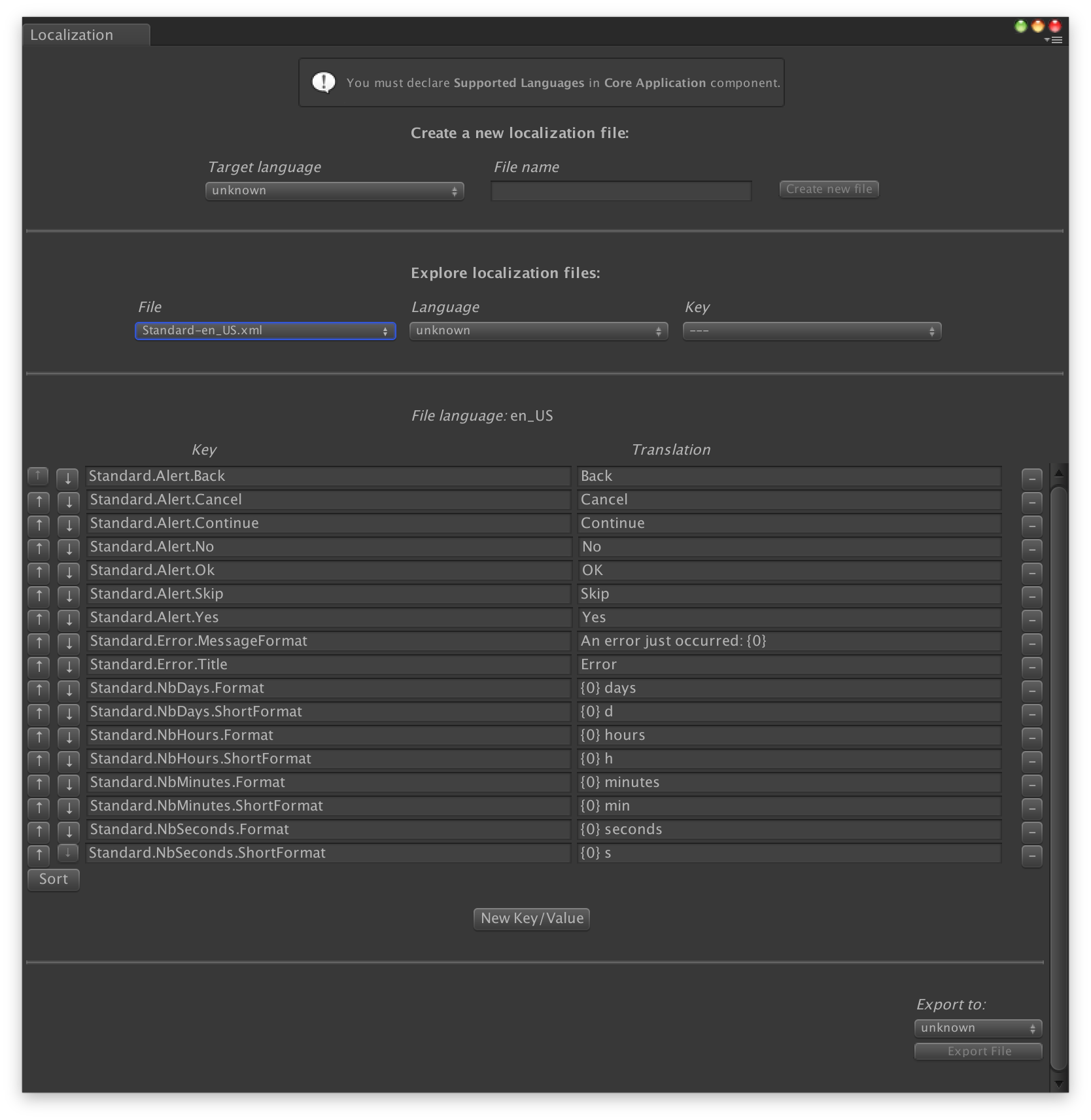Viewport: 1091px width, 1120px height.
Task: Edit the Standard.NbDays.ShortFormat key field
Action: tap(328, 712)
